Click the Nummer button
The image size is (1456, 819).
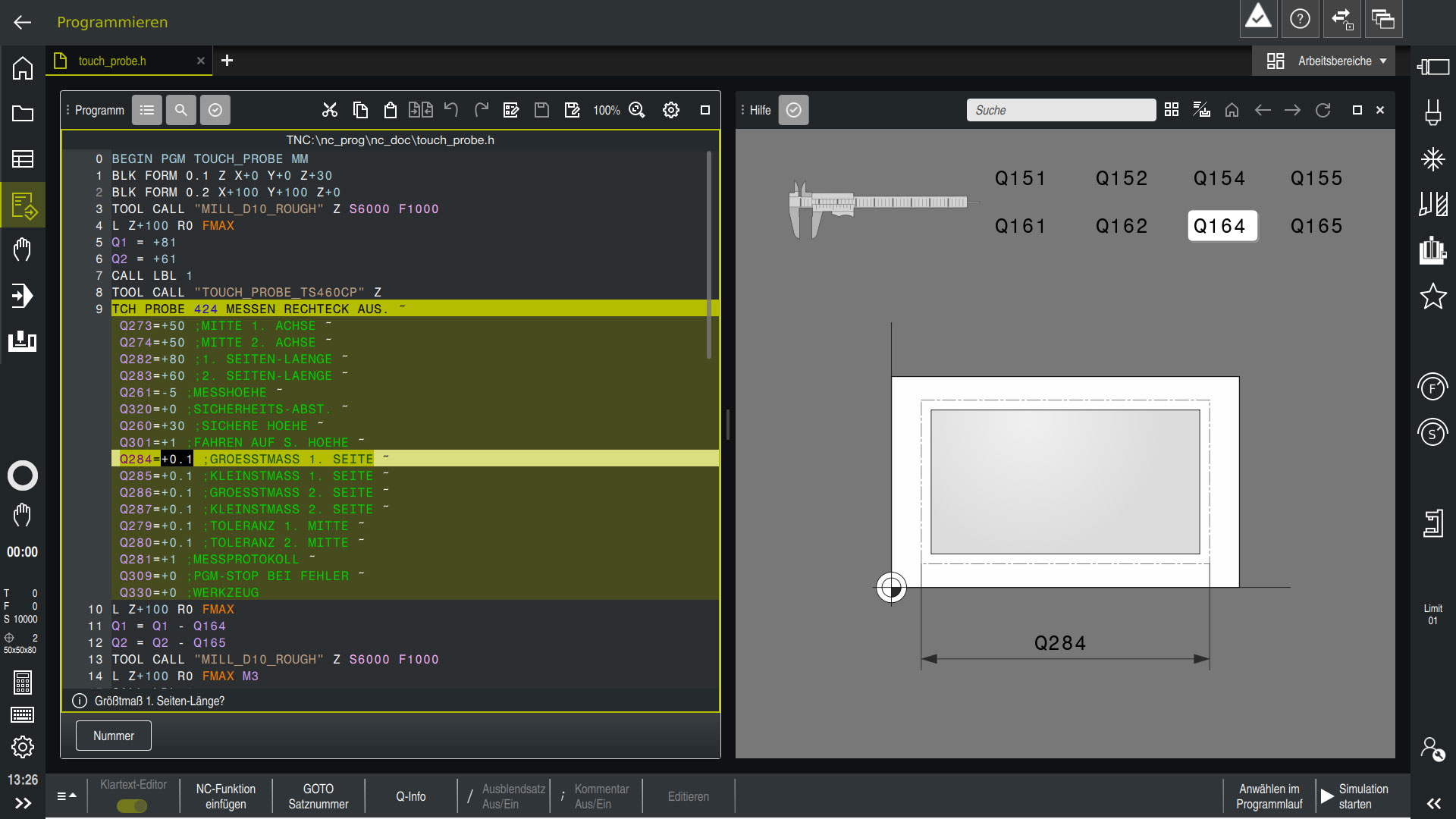click(114, 736)
